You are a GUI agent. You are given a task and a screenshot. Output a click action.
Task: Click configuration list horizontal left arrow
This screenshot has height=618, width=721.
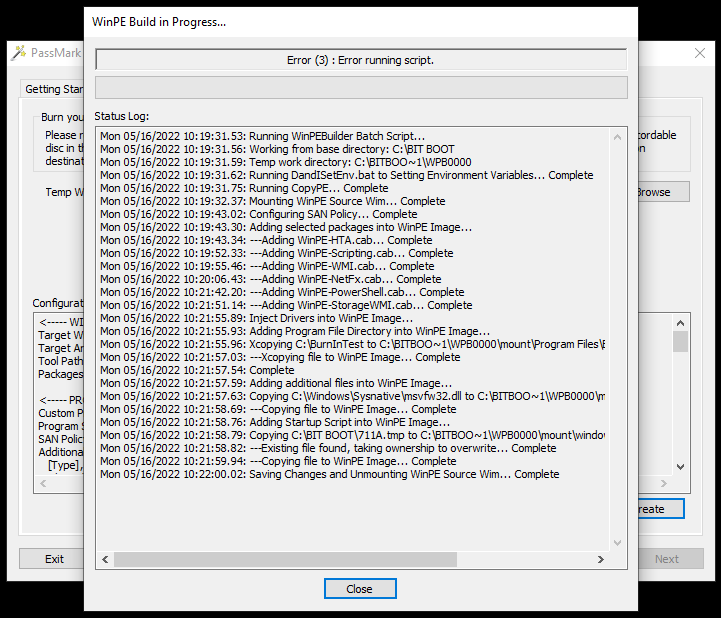(x=43, y=483)
